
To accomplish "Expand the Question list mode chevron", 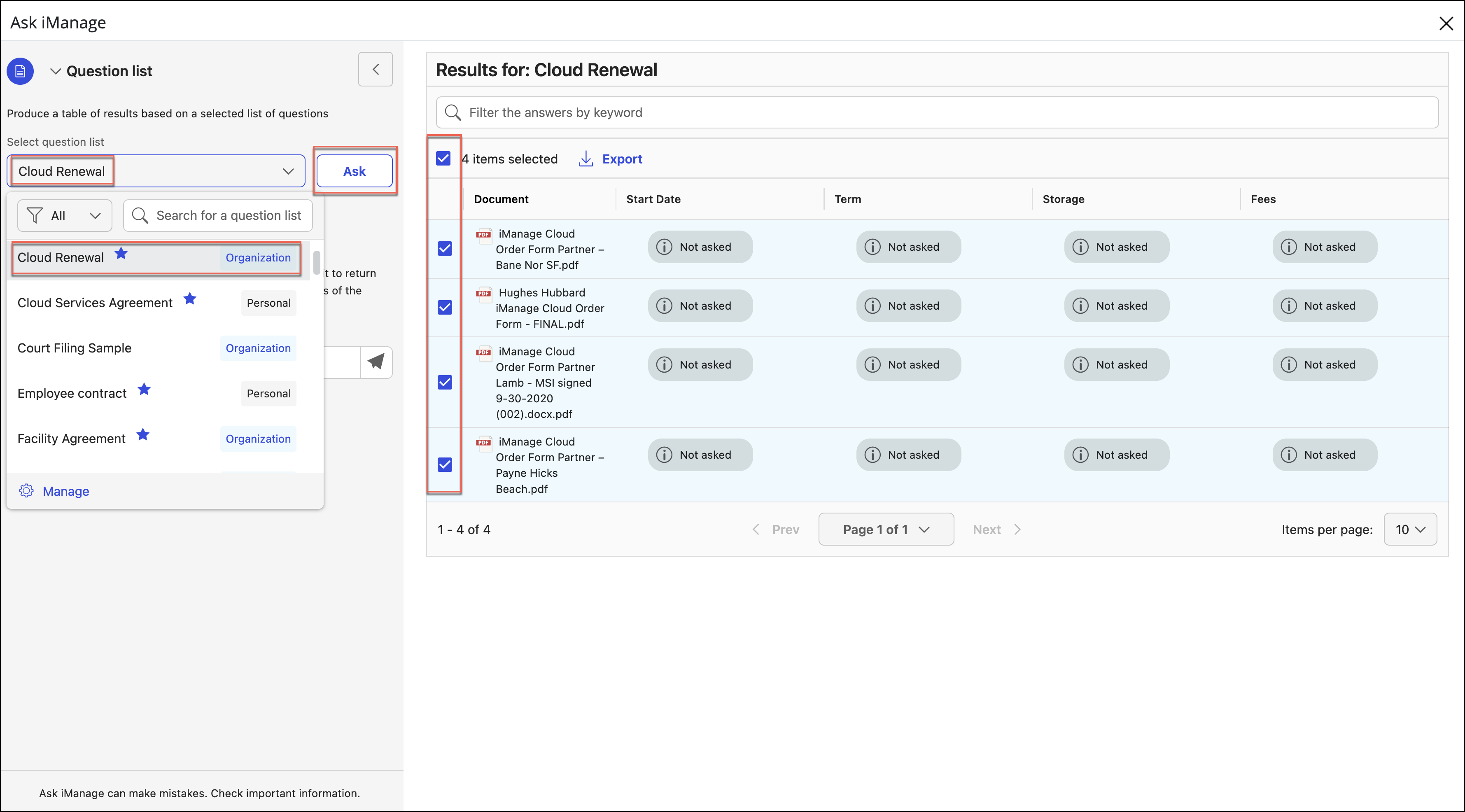I will 55,71.
